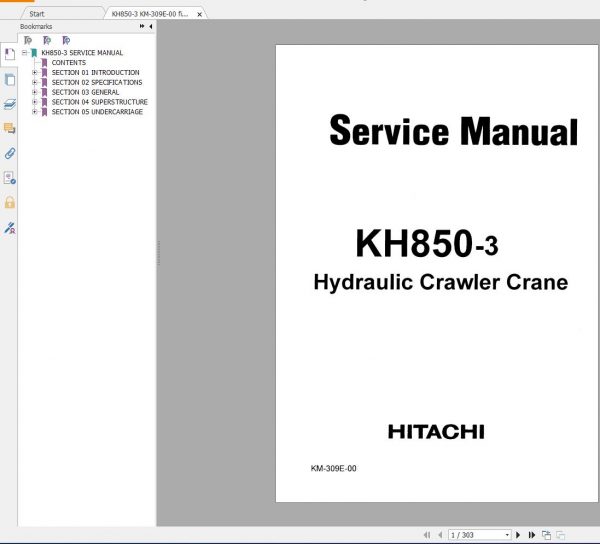The width and height of the screenshot is (600, 544).
Task: Click the second bookmark toolbar icon
Action: tap(47, 40)
